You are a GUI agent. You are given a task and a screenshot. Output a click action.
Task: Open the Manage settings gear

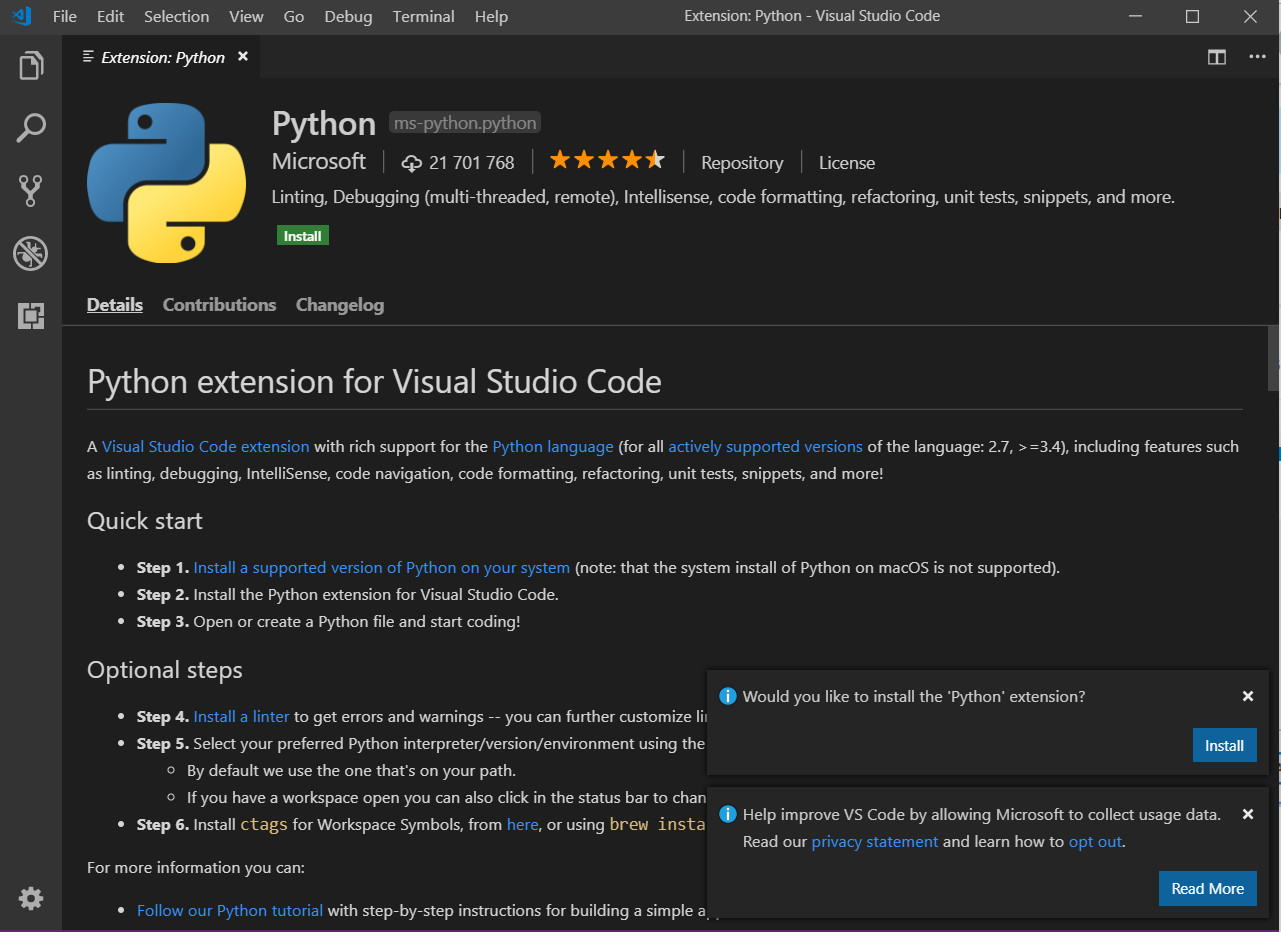point(30,898)
